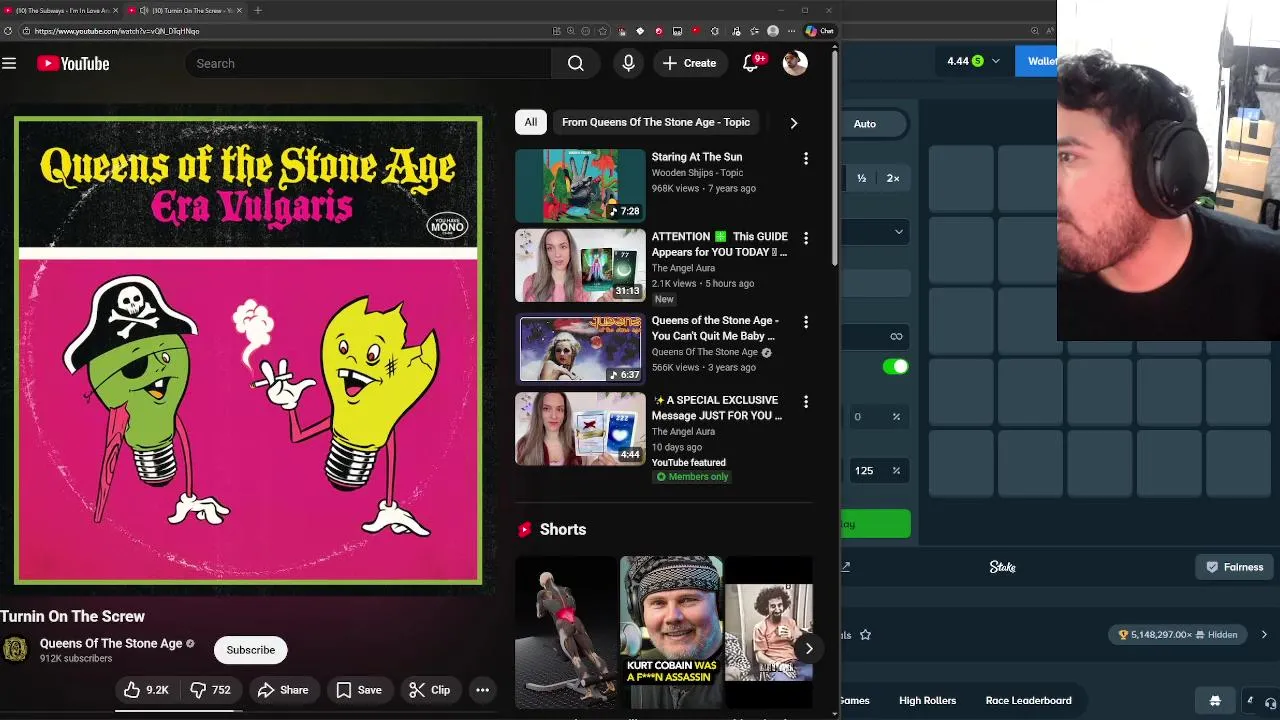Open the Kurt Cobain Short thumbnail
1280x720 pixels.
click(x=671, y=632)
